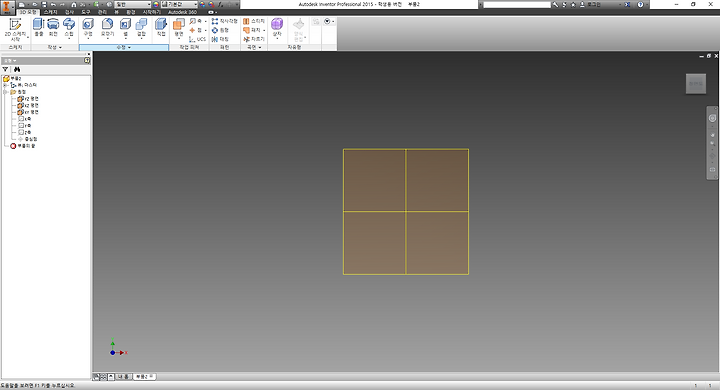Image resolution: width=720 pixels, height=390 pixels.
Task: Click the Undo arrow in quick access toolbar
Action: tap(53, 4)
